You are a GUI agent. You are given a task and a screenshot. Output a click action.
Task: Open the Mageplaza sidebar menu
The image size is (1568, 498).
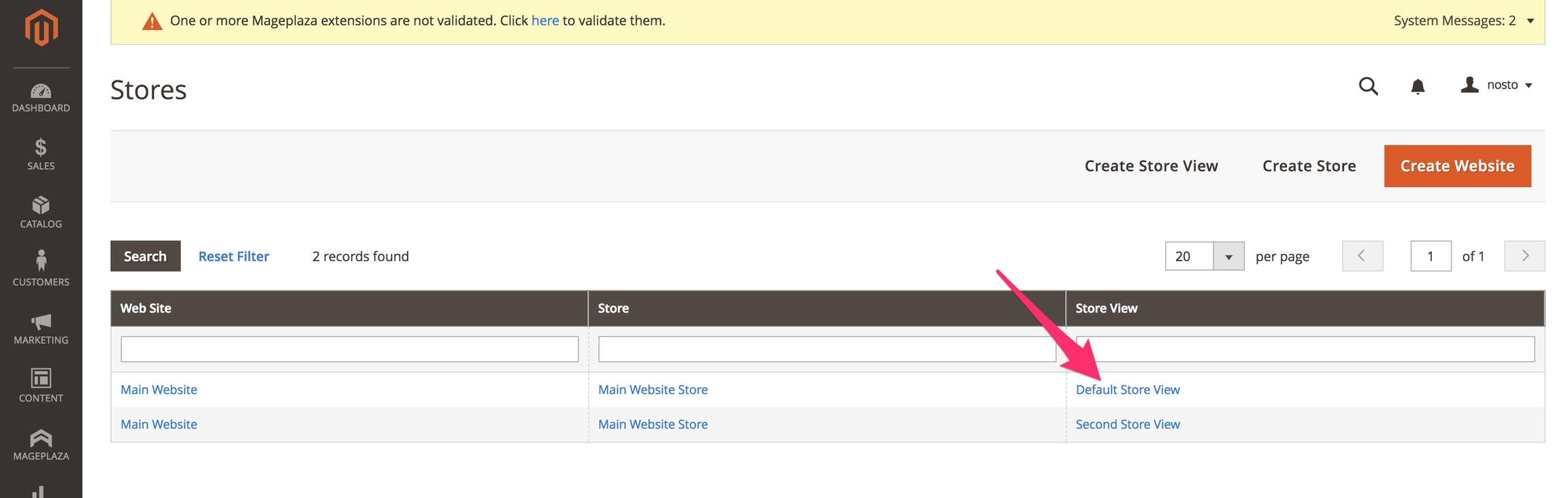point(41,445)
